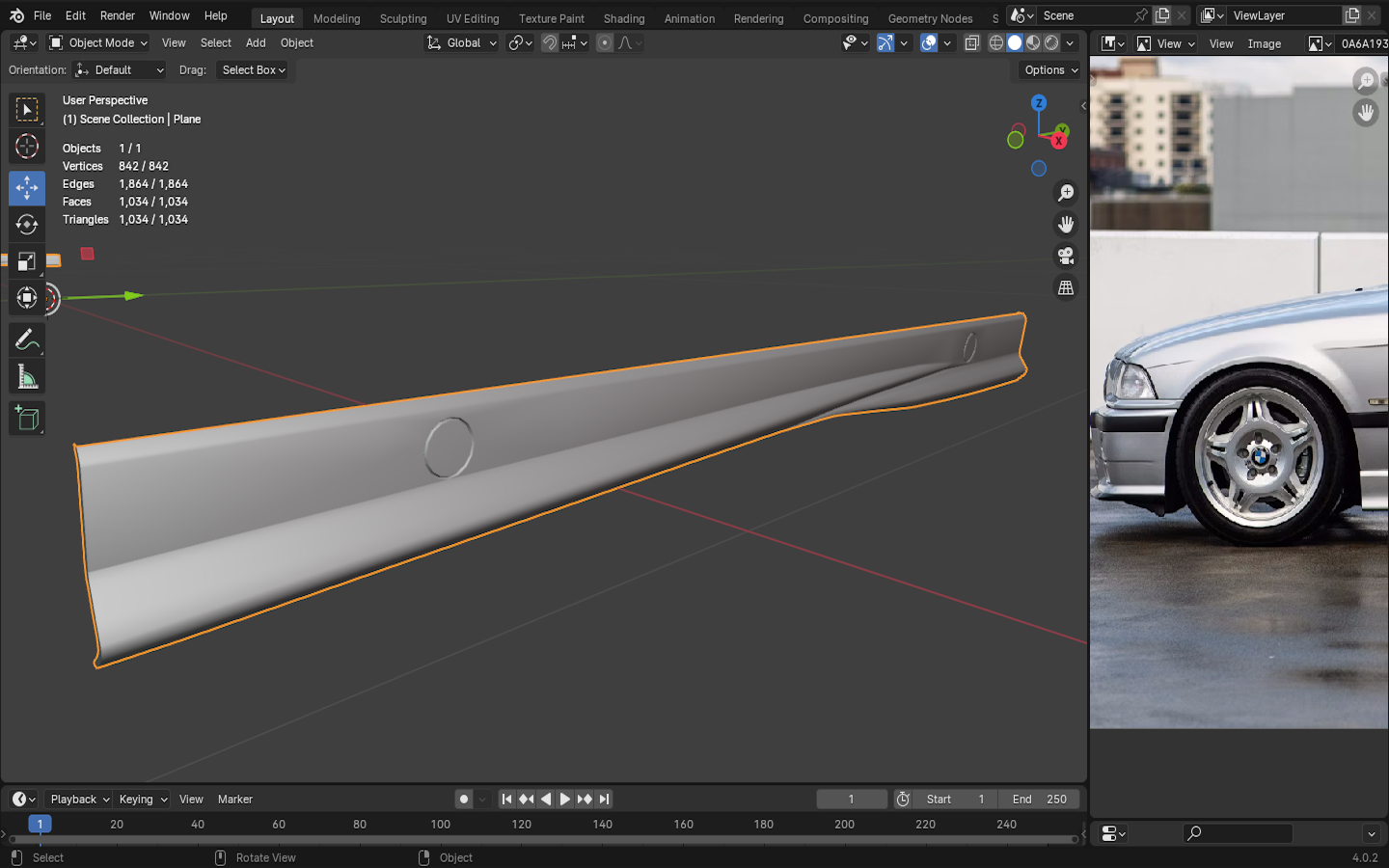Image resolution: width=1389 pixels, height=868 pixels.
Task: Add a new scene with the Scene copy icon
Action: pyautogui.click(x=1162, y=15)
